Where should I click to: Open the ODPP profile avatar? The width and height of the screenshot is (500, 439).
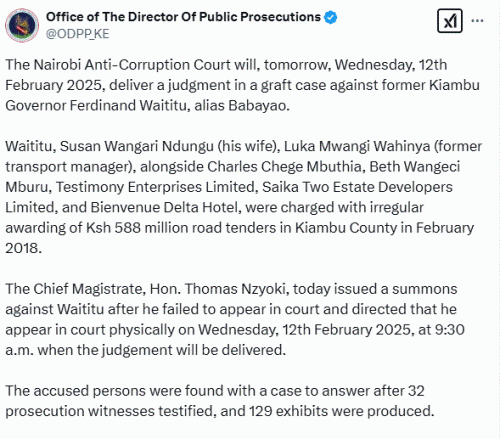click(x=22, y=25)
